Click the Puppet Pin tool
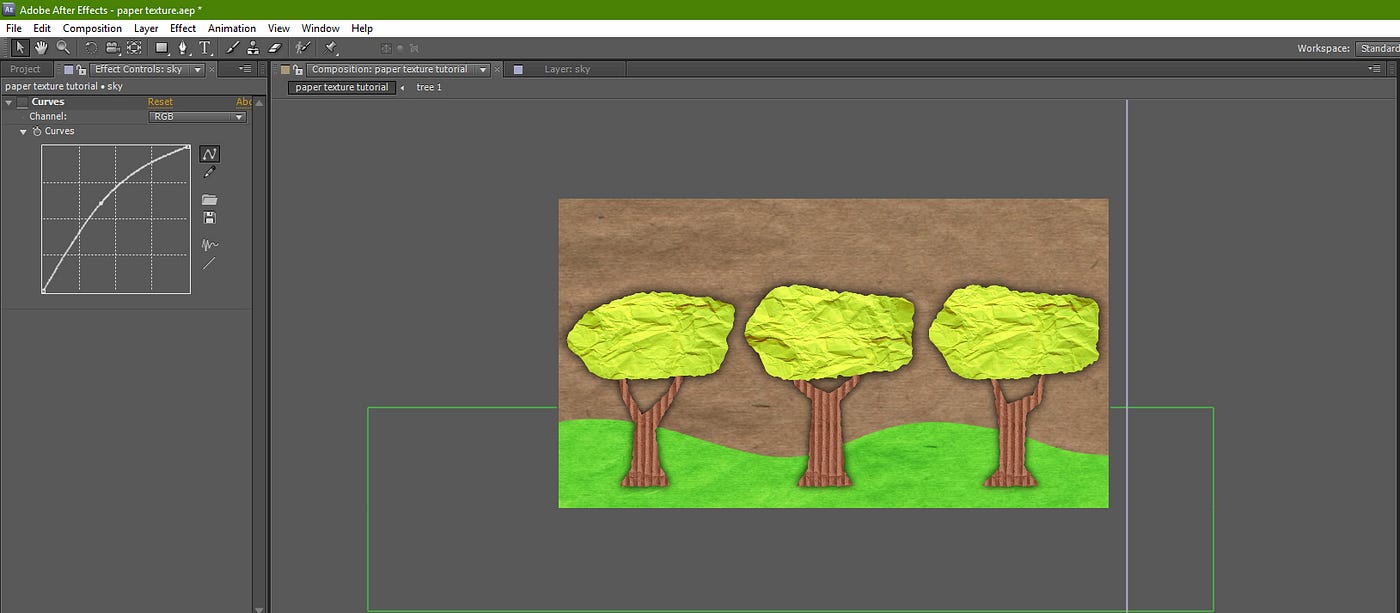 click(331, 48)
